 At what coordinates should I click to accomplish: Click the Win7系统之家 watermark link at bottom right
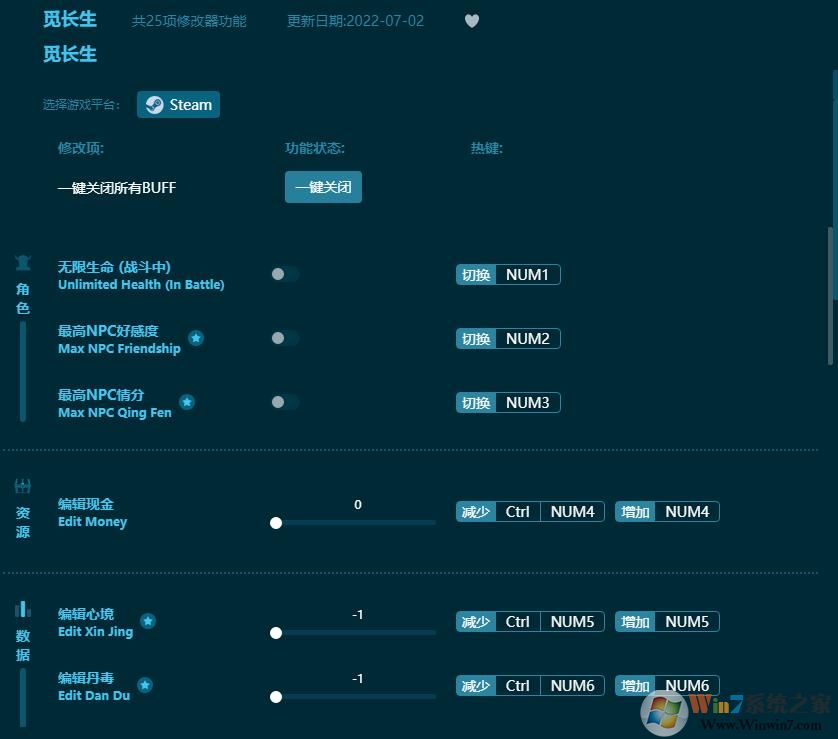coord(755,707)
